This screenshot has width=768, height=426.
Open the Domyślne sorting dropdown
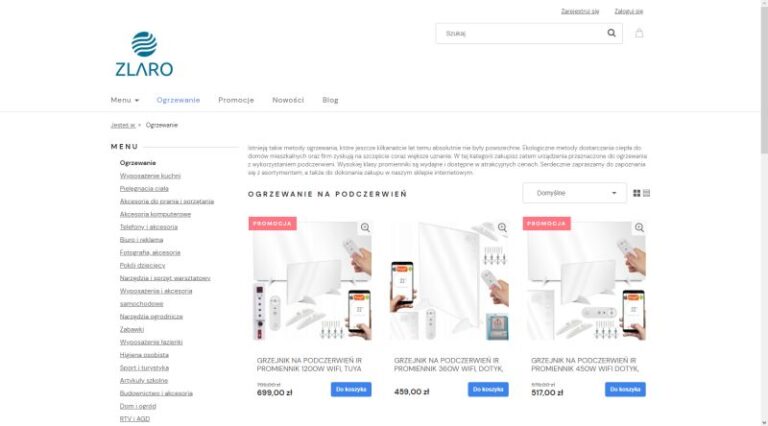tap(575, 193)
